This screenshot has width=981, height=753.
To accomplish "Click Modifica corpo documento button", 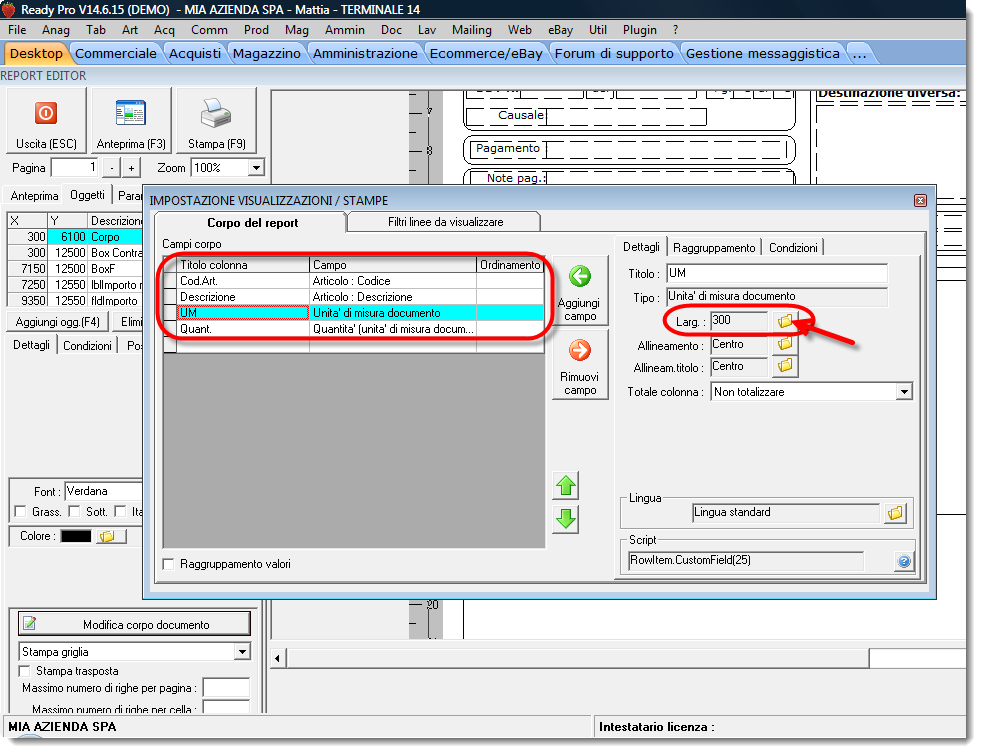I will (x=134, y=624).
